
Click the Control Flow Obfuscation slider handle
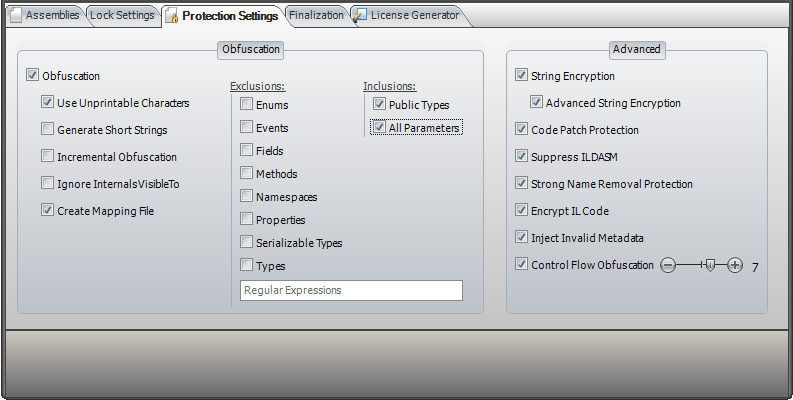[x=709, y=265]
